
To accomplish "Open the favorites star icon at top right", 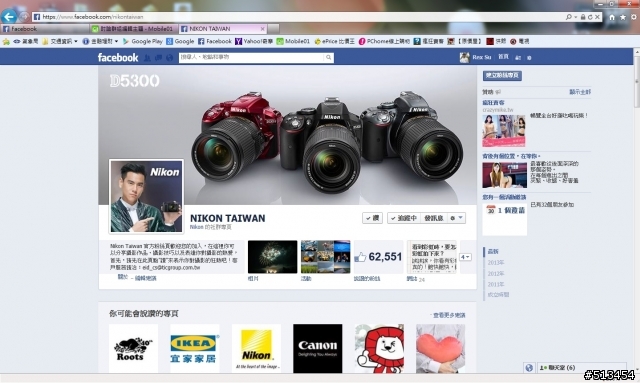I will point(622,17).
